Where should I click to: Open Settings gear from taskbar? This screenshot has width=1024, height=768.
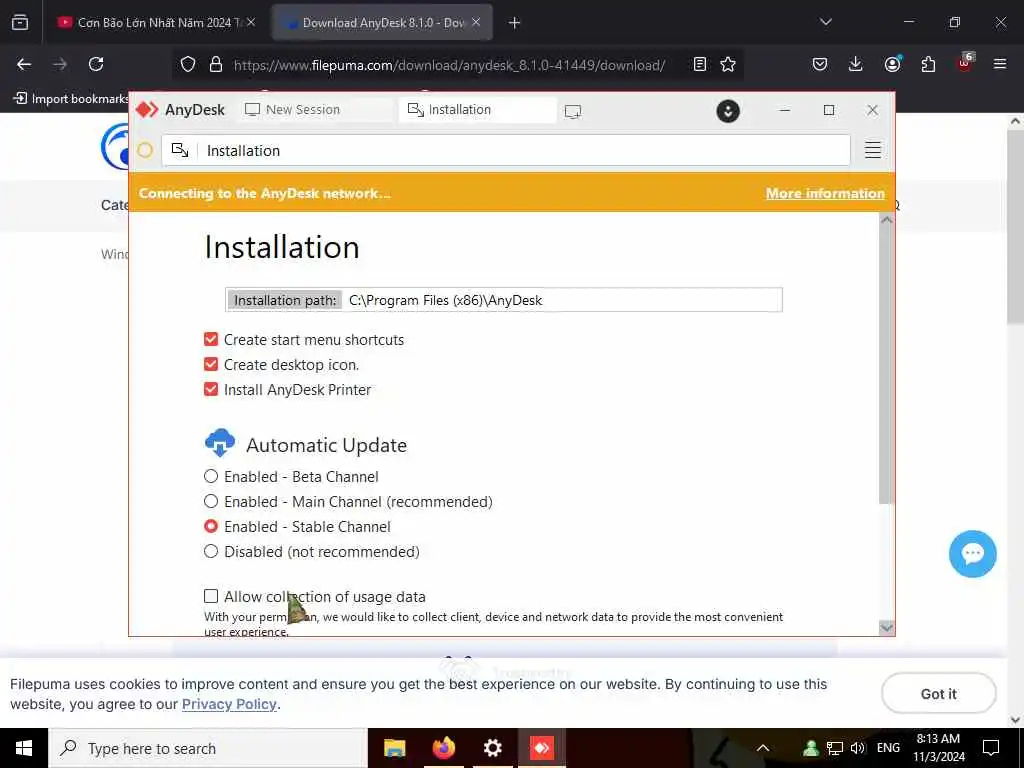click(492, 748)
